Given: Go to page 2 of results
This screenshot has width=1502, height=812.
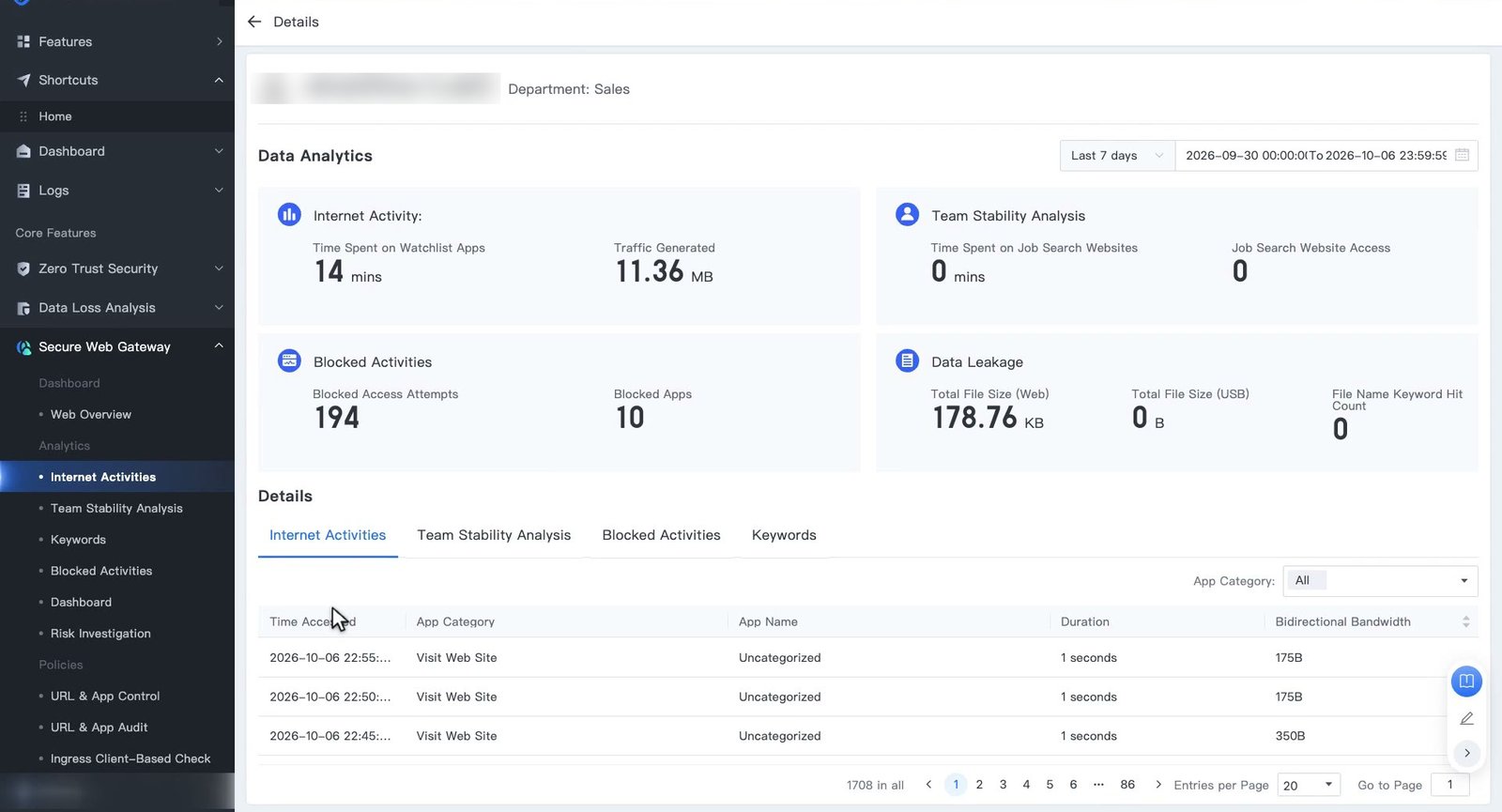Looking at the screenshot, I should (979, 785).
